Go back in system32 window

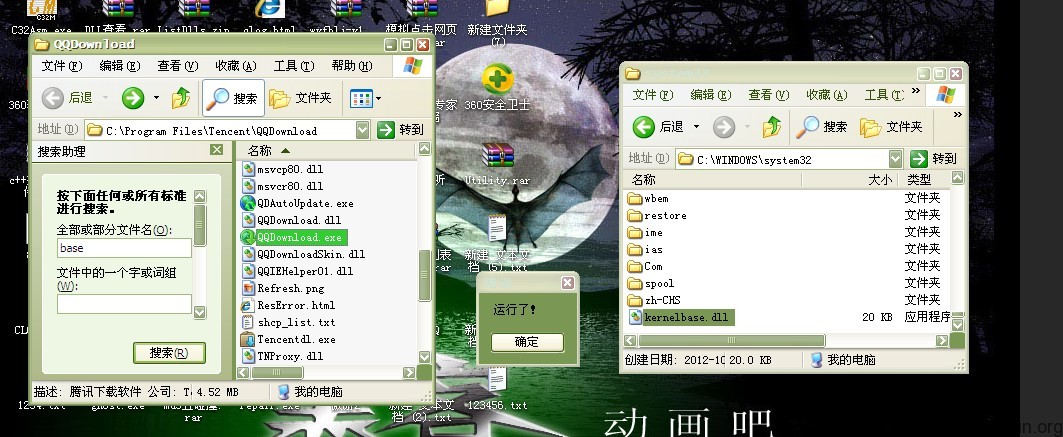[x=658, y=127]
